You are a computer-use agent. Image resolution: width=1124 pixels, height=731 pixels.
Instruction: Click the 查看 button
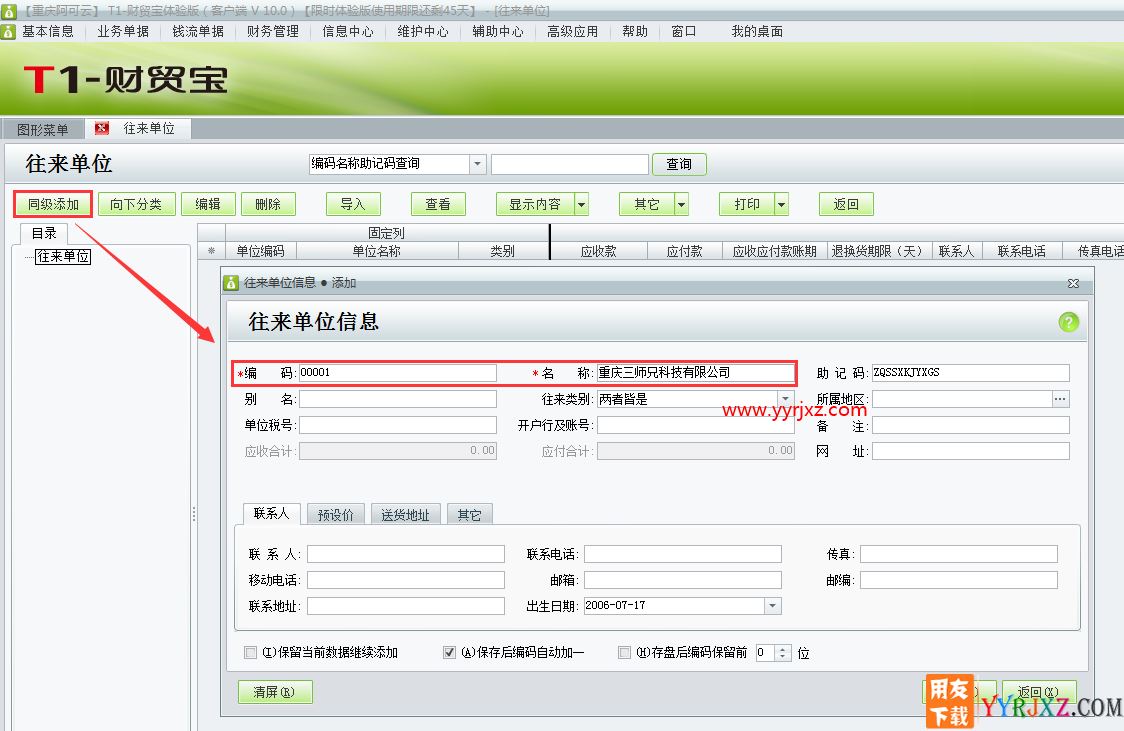click(x=438, y=204)
